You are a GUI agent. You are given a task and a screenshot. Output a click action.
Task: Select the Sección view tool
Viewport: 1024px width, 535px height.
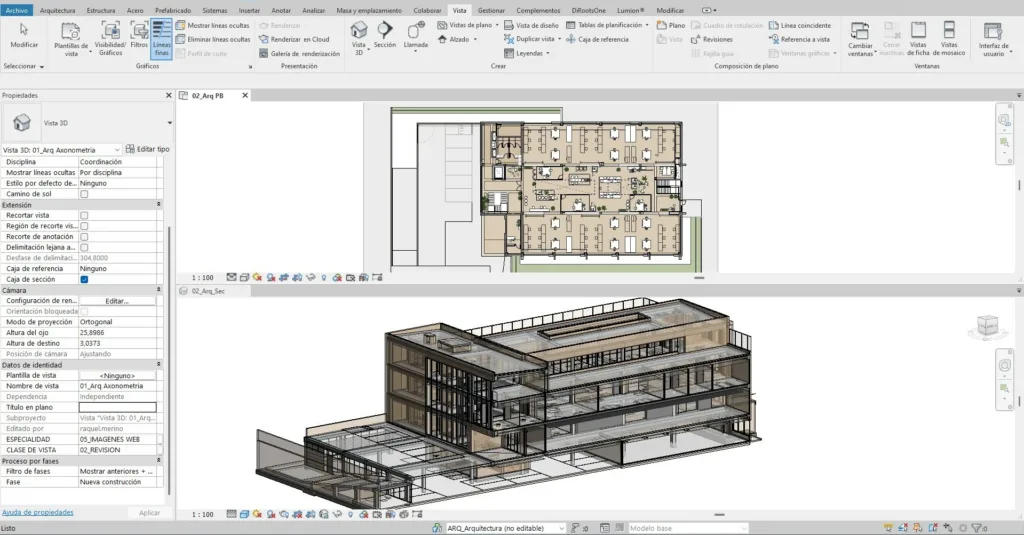(x=385, y=35)
